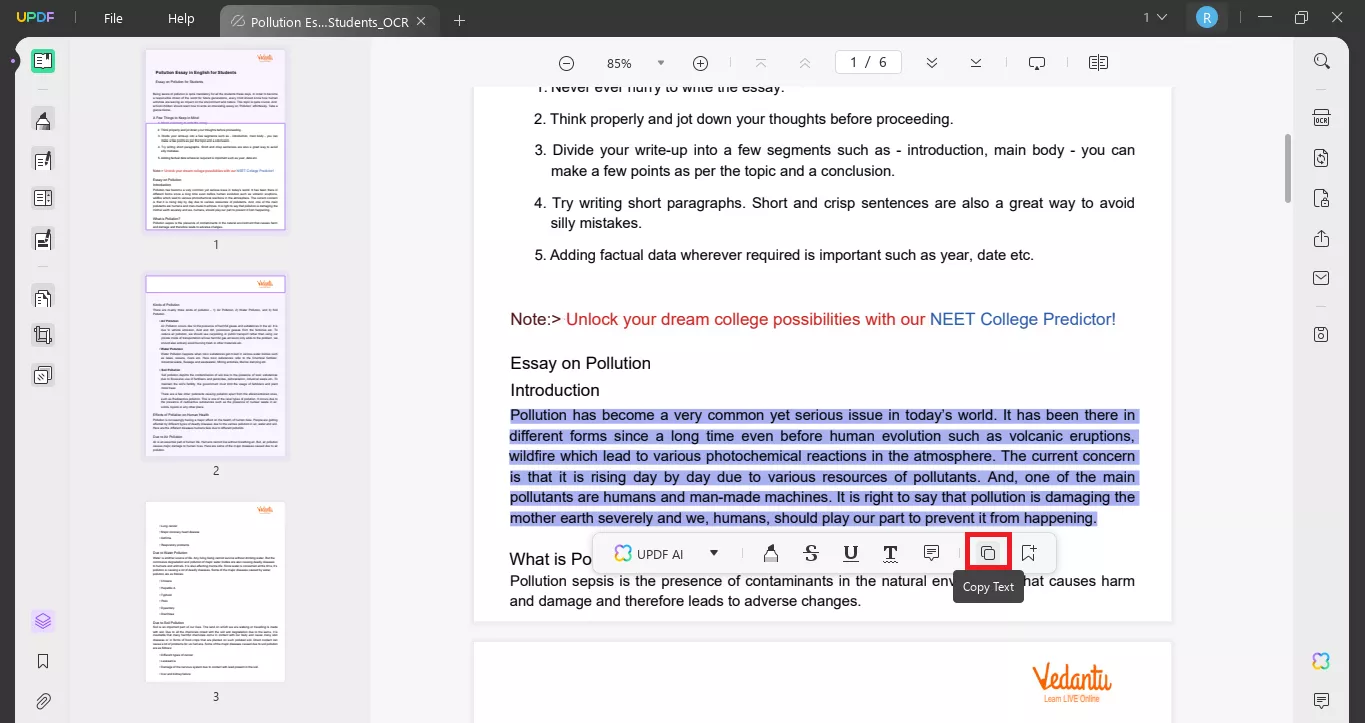Open the File menu

click(x=114, y=18)
